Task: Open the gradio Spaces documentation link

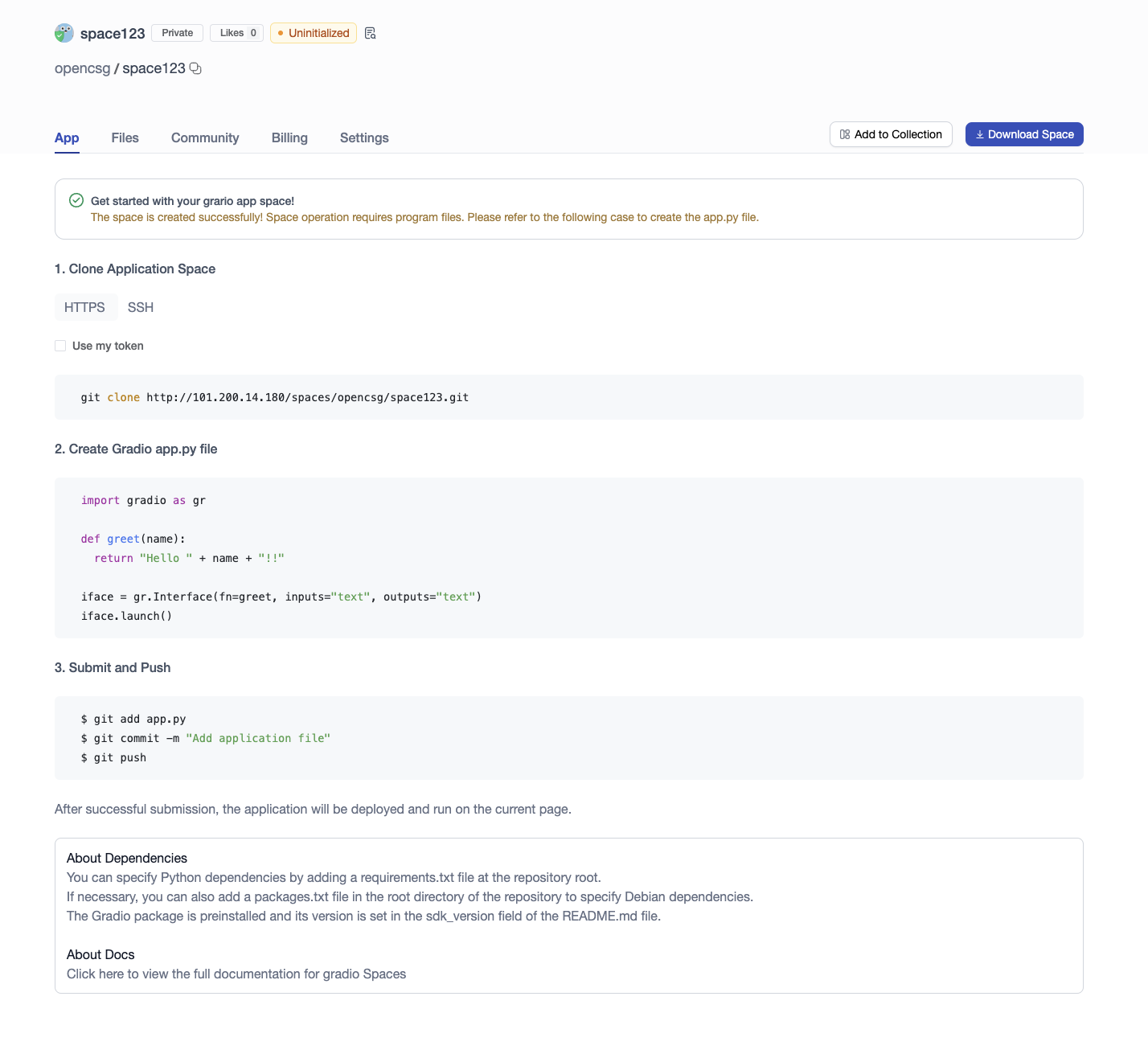Action: coord(236,974)
